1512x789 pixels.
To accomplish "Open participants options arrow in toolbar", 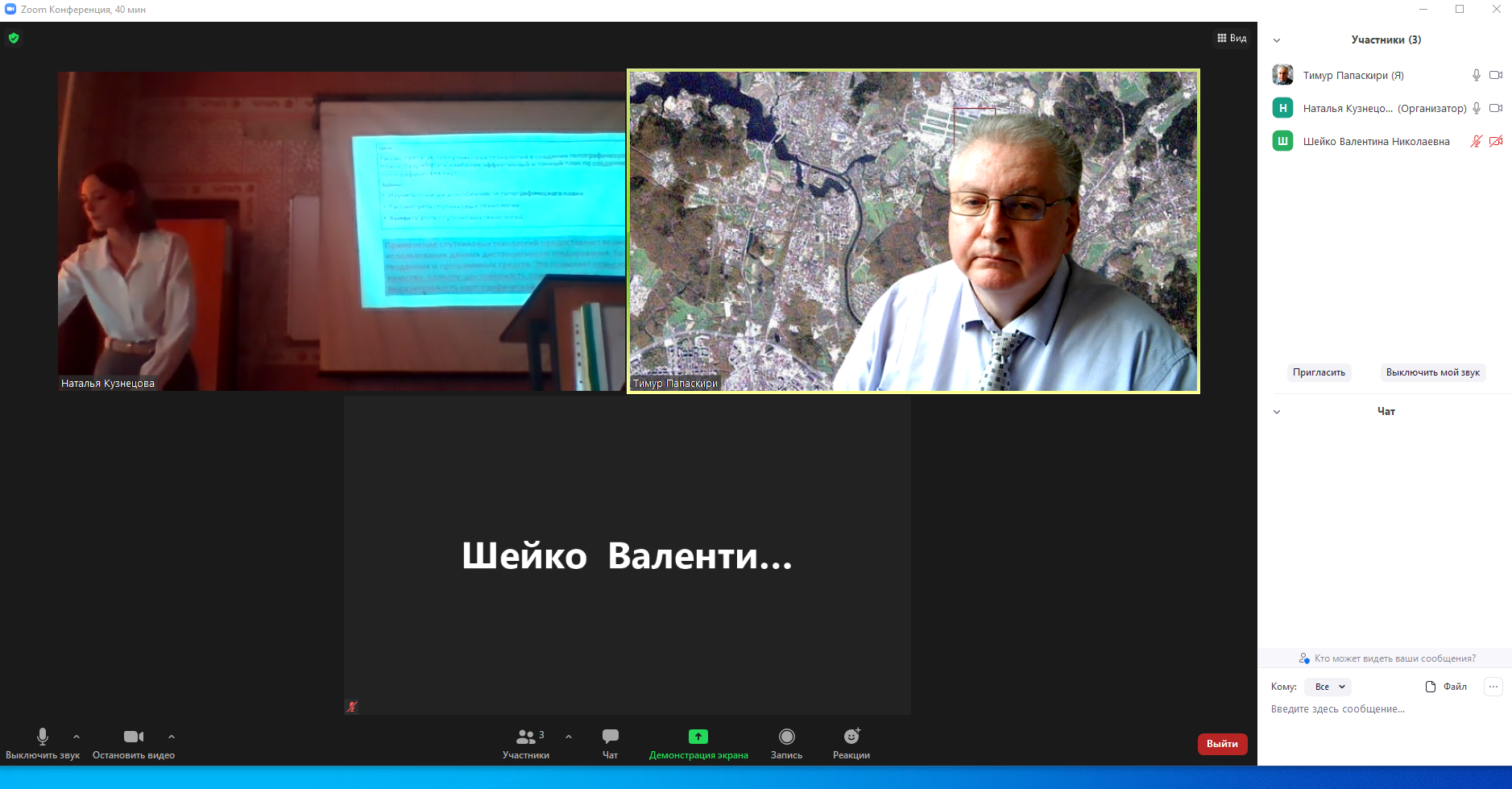I will (569, 737).
